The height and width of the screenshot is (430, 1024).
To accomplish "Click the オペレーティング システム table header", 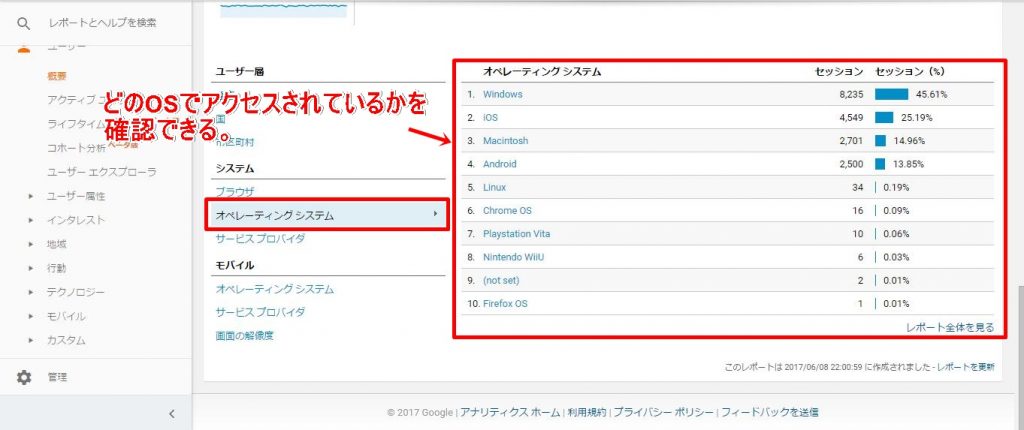I will (542, 71).
